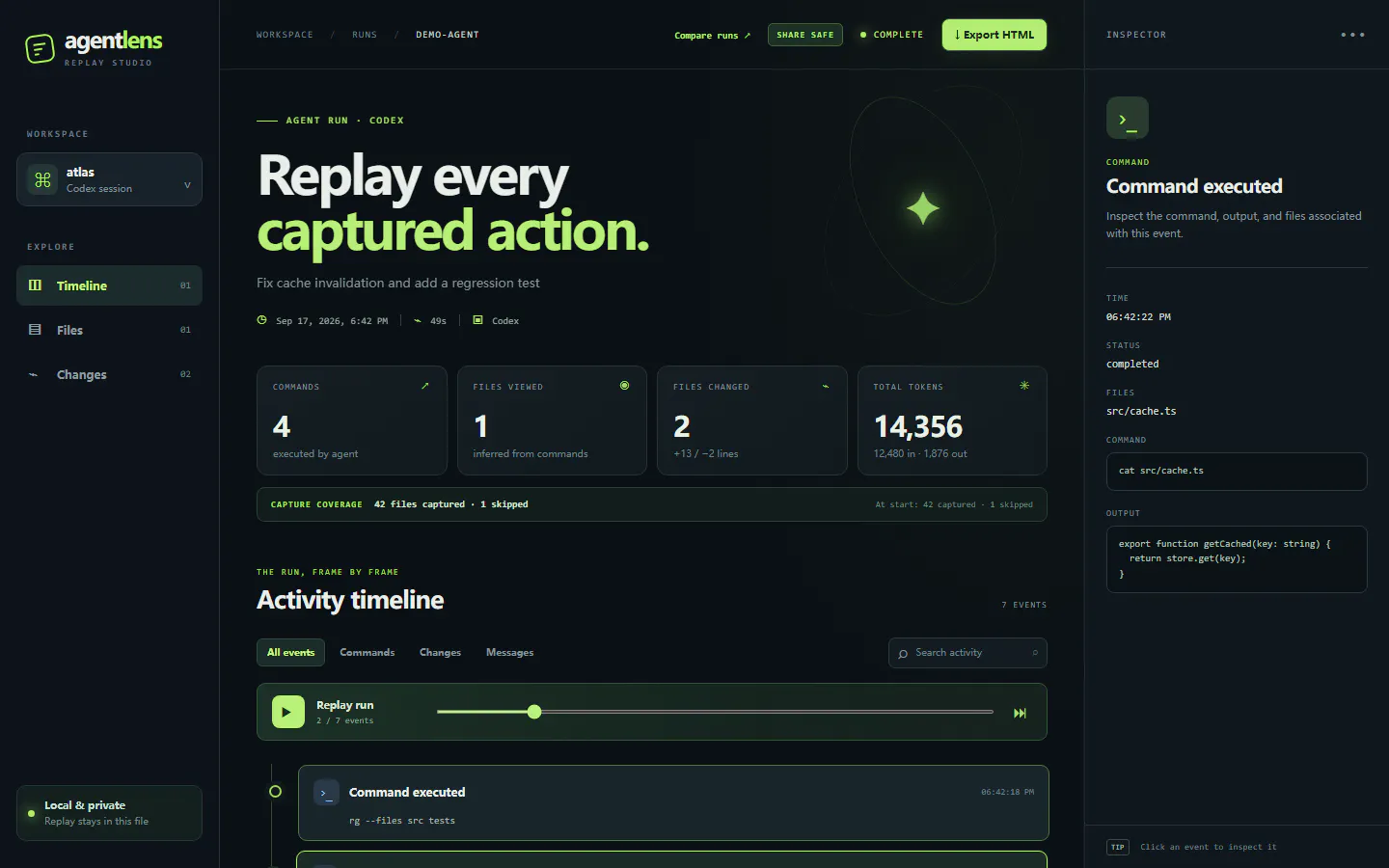
Task: Click the search magnifier icon
Action: (903, 654)
